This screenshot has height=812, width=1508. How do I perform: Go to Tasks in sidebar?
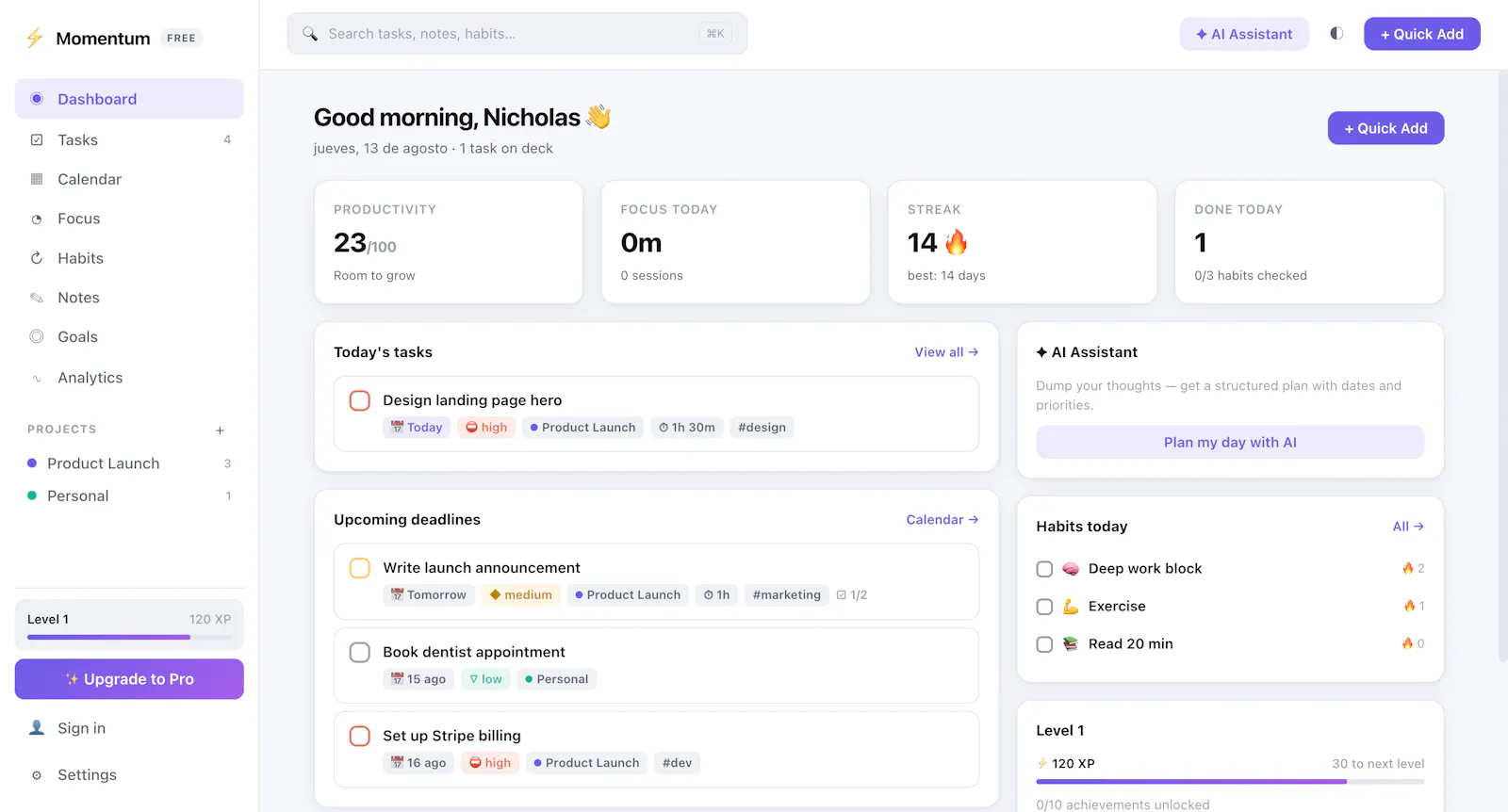tap(129, 139)
